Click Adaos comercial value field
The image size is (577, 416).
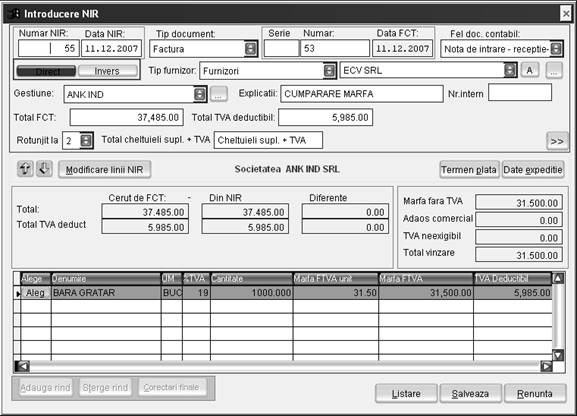point(519,220)
